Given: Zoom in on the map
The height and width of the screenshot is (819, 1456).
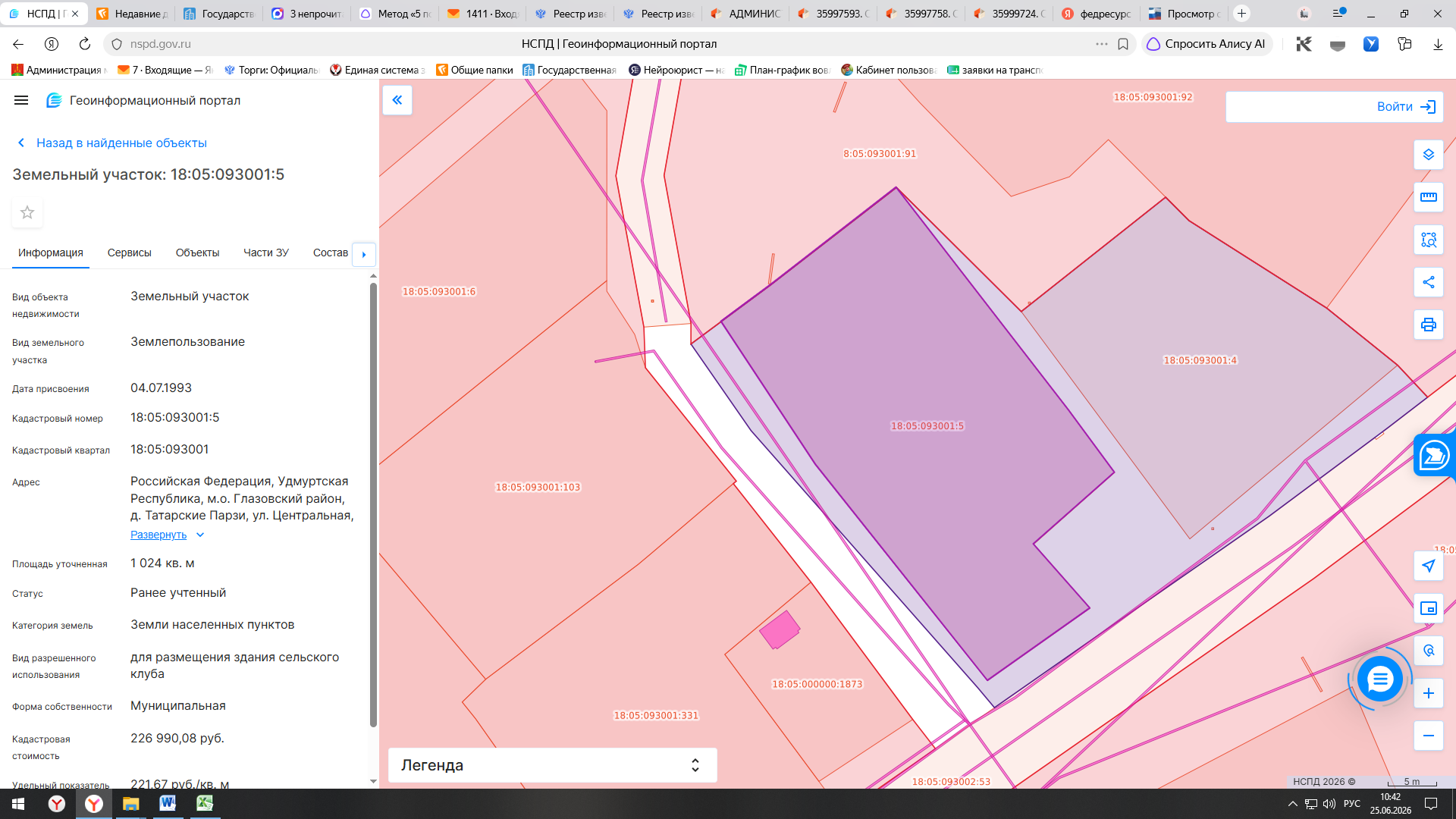Looking at the screenshot, I should pos(1429,693).
